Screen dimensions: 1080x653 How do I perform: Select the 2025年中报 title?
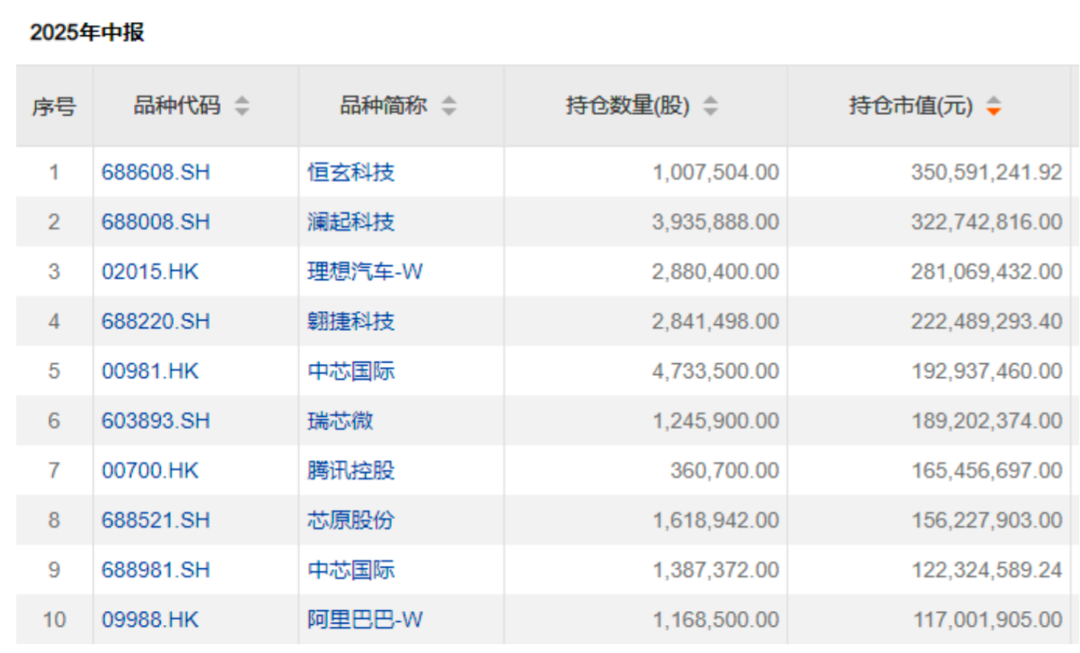tap(87, 32)
